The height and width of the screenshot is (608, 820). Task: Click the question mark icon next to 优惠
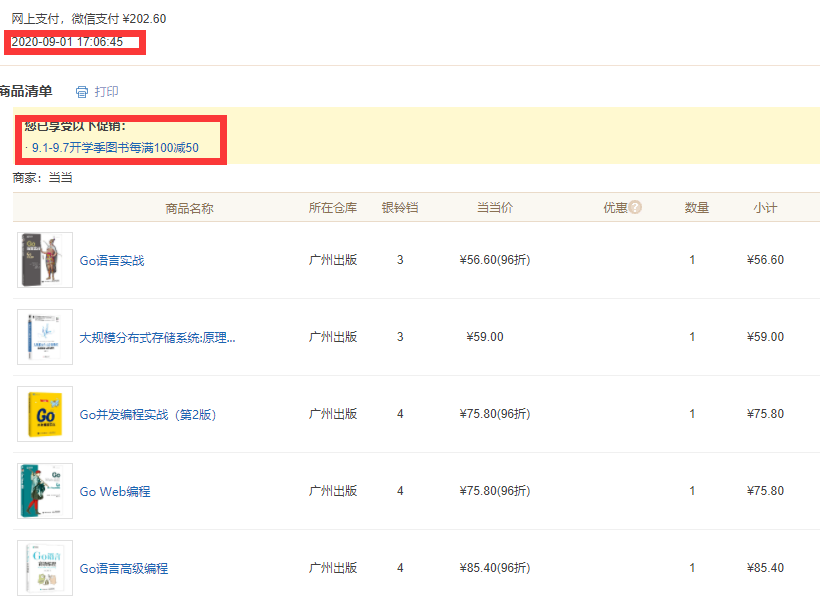[x=635, y=208]
